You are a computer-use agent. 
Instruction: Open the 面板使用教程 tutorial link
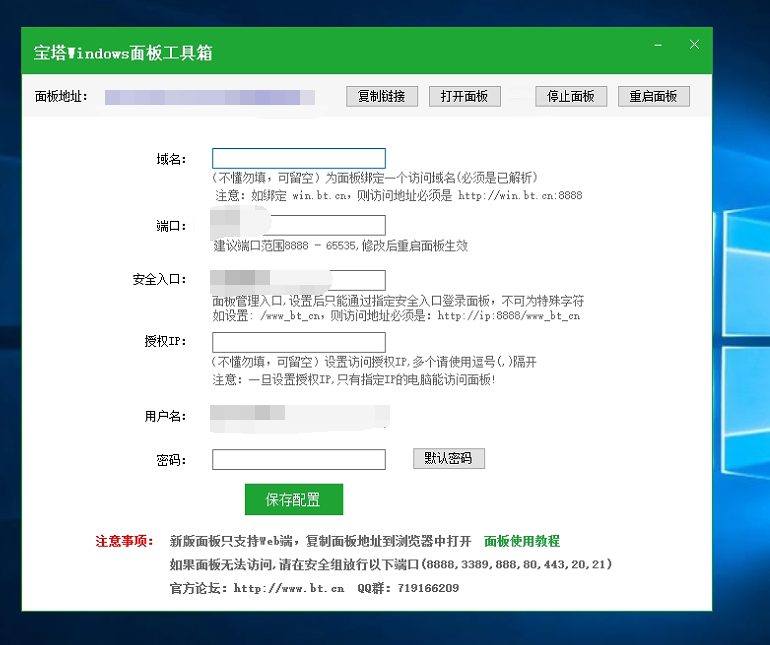(x=522, y=541)
